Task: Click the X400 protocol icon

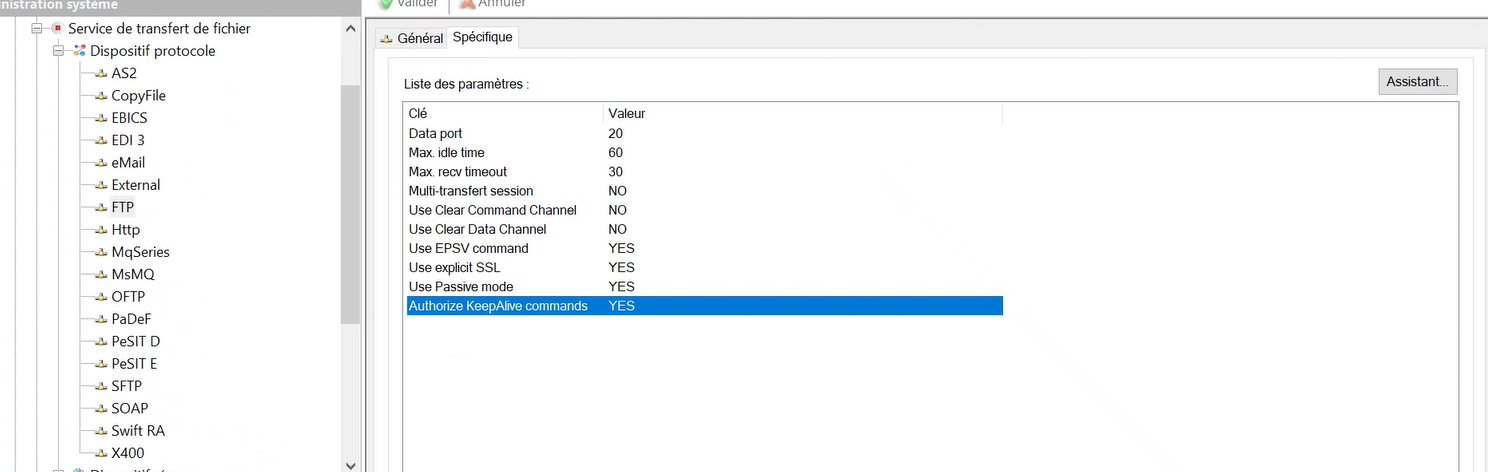Action: pyautogui.click(x=100, y=453)
